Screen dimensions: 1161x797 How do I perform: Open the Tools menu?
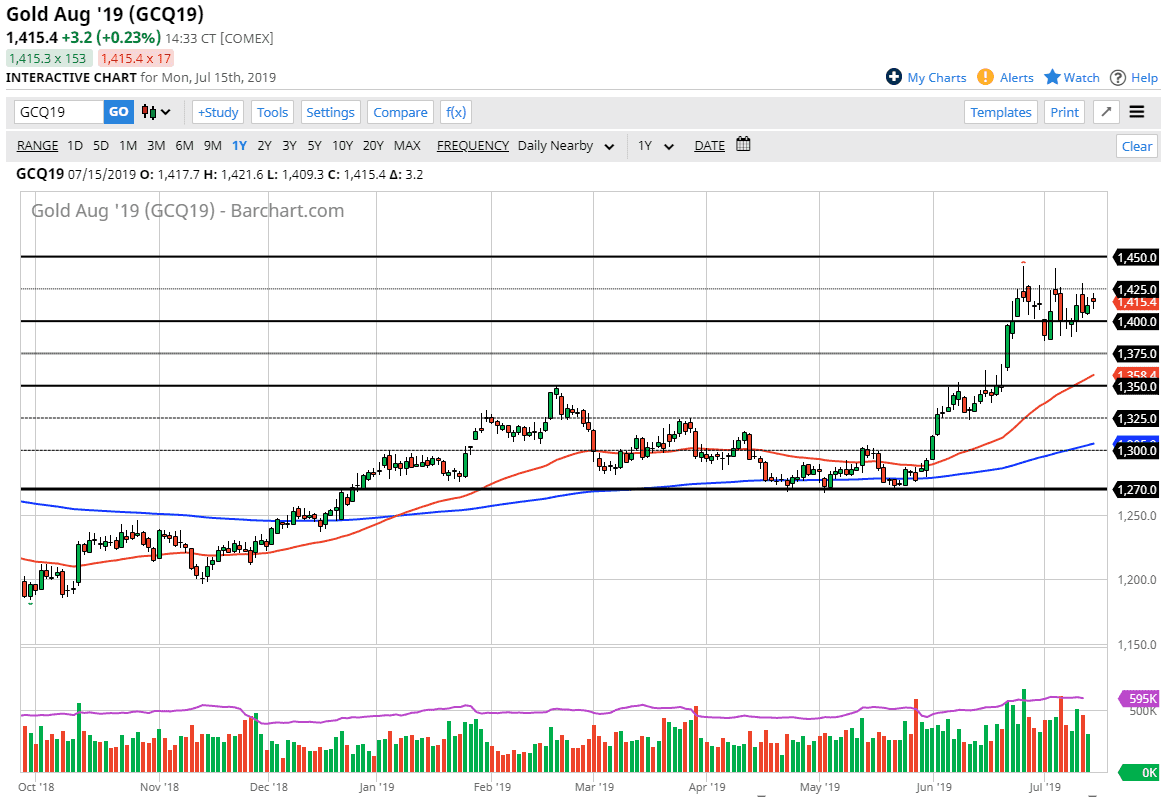[272, 112]
